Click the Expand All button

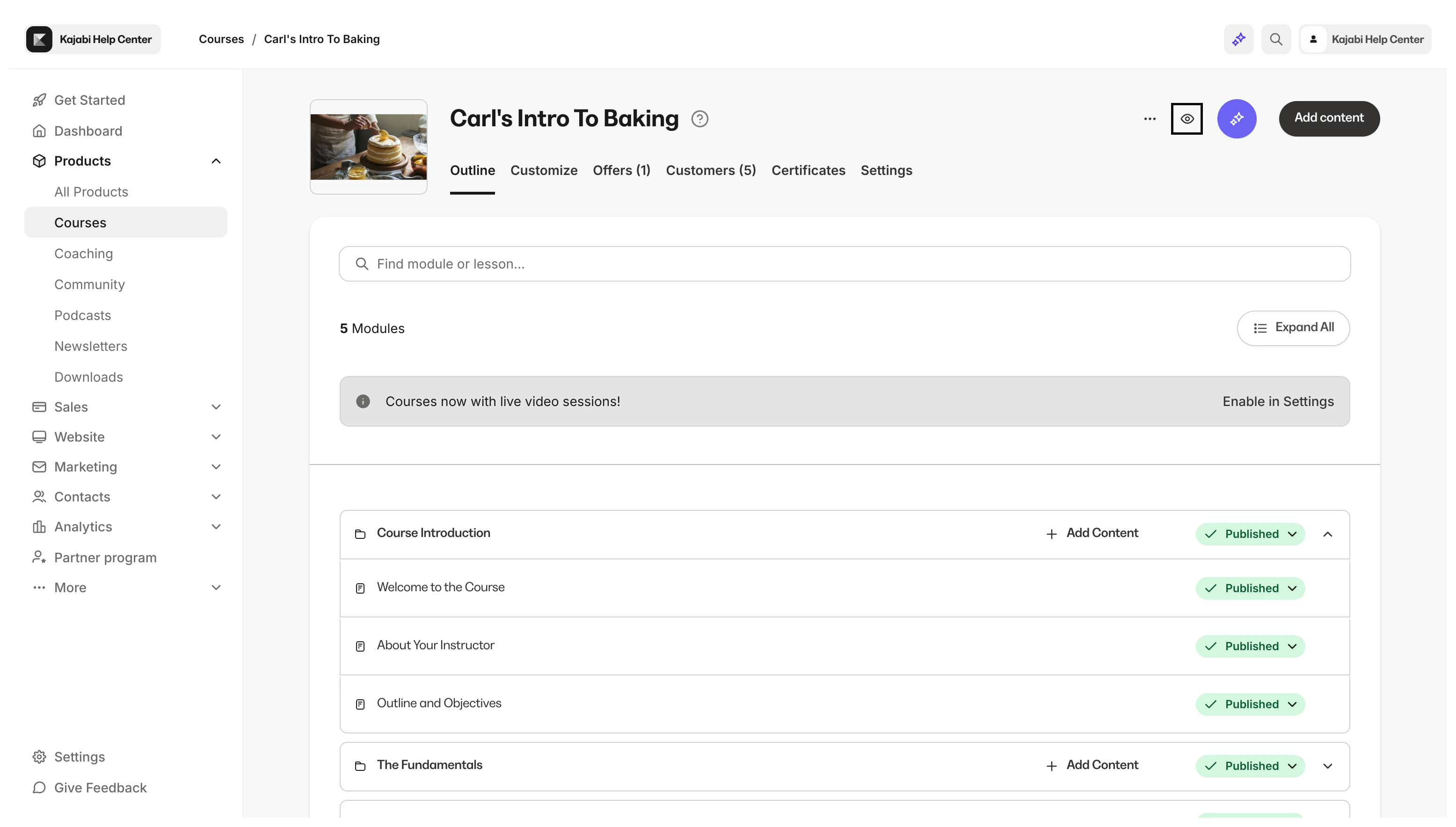coord(1293,328)
